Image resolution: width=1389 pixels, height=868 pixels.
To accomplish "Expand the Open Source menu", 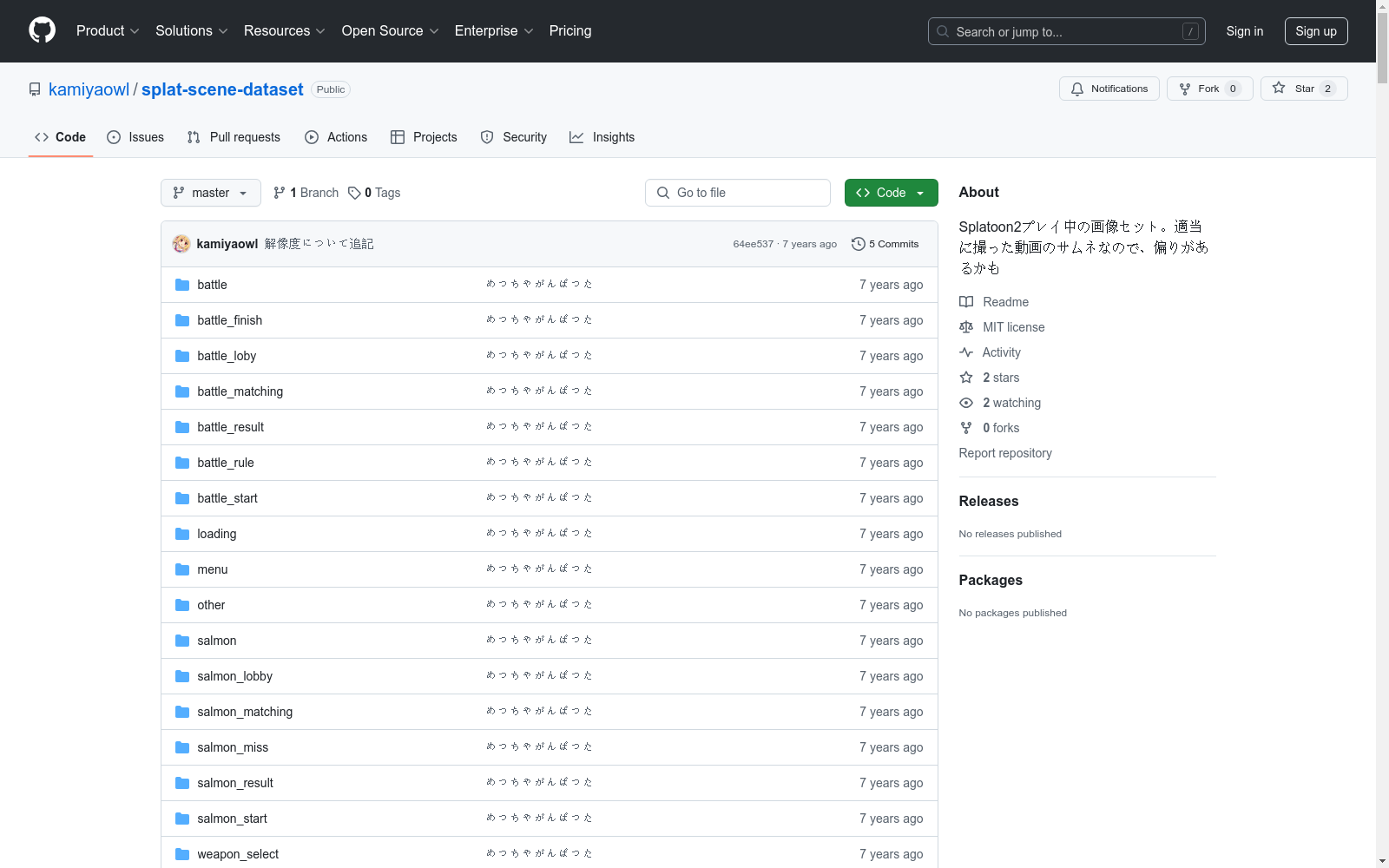I will (x=391, y=31).
